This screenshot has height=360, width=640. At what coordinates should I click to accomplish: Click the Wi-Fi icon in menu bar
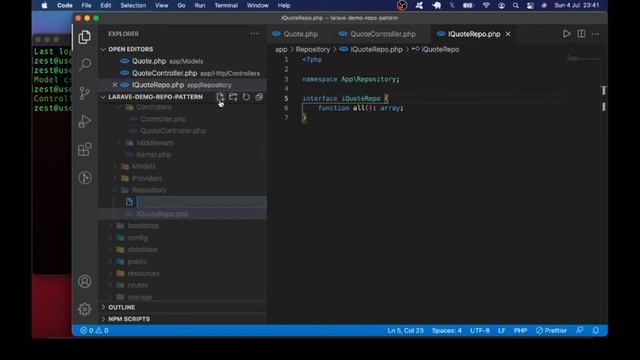tap(486, 5)
